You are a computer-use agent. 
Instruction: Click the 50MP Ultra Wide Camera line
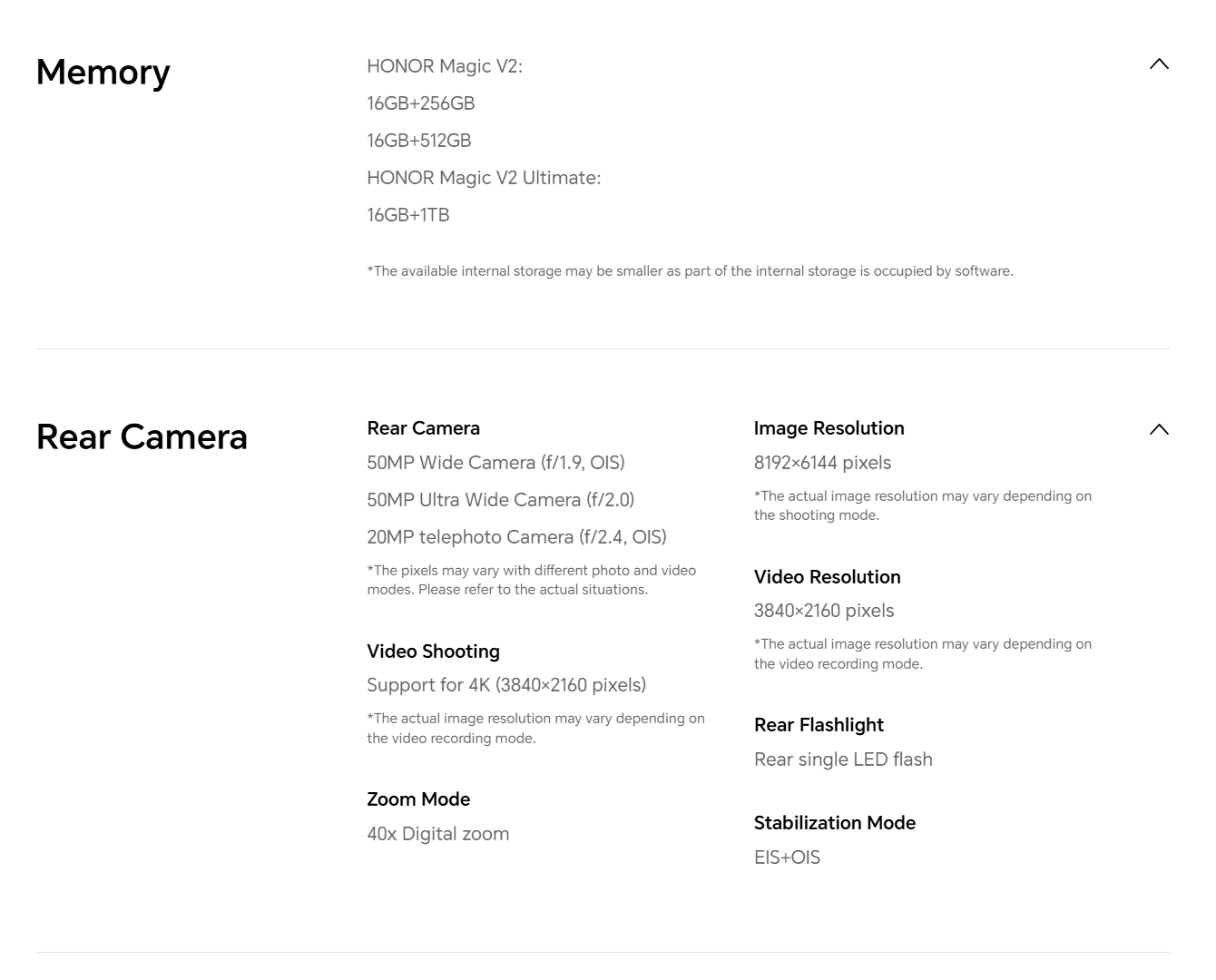click(x=500, y=500)
